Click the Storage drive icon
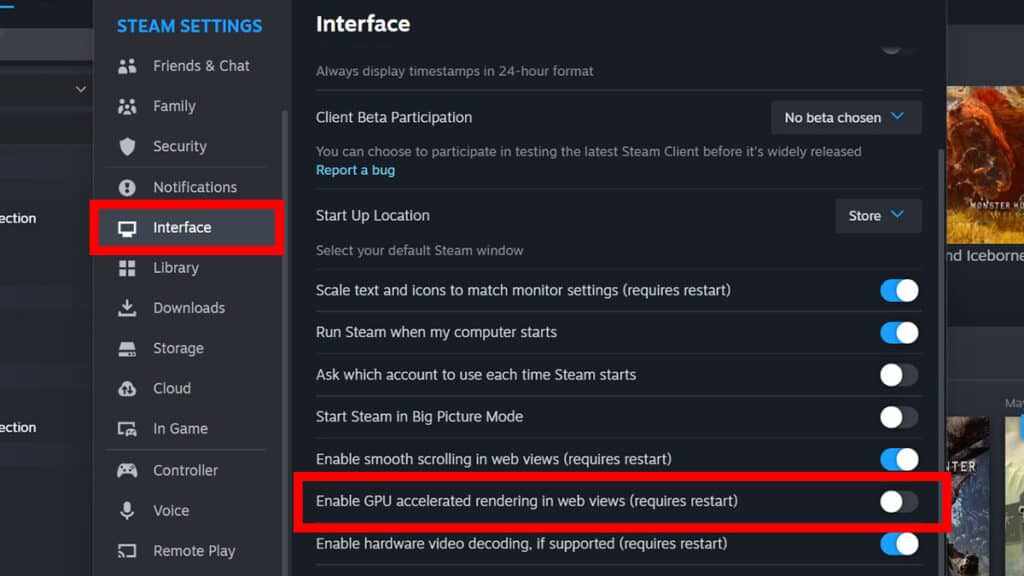 pyautogui.click(x=127, y=348)
